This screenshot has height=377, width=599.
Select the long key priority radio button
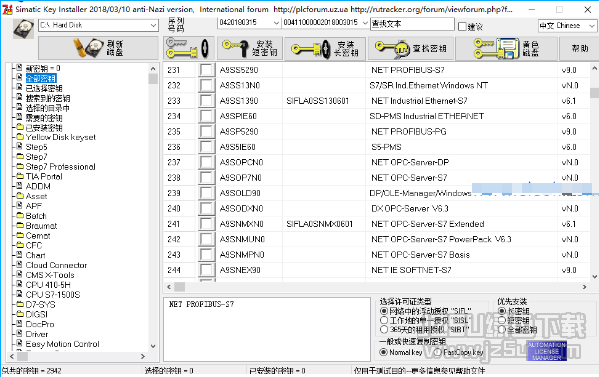point(502,311)
